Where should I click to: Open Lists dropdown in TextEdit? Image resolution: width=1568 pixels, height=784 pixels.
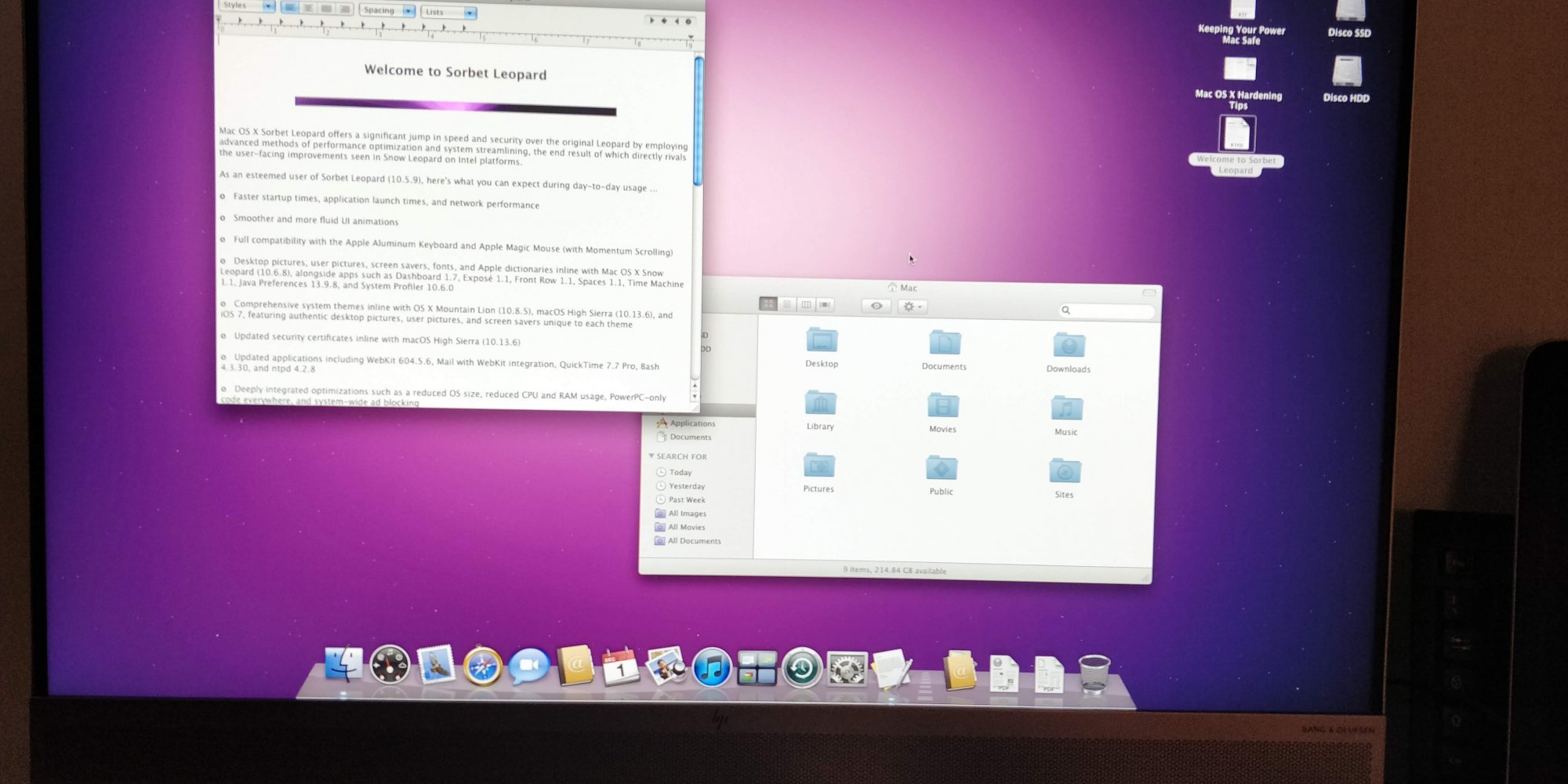point(448,12)
